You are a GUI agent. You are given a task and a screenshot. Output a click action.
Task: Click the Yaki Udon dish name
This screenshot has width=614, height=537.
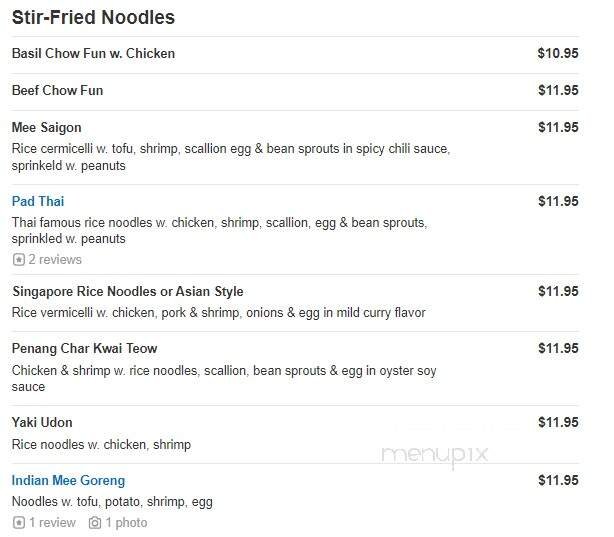42,422
